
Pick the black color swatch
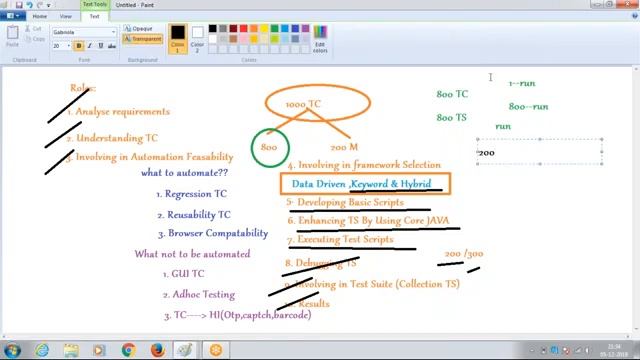pyautogui.click(x=213, y=28)
